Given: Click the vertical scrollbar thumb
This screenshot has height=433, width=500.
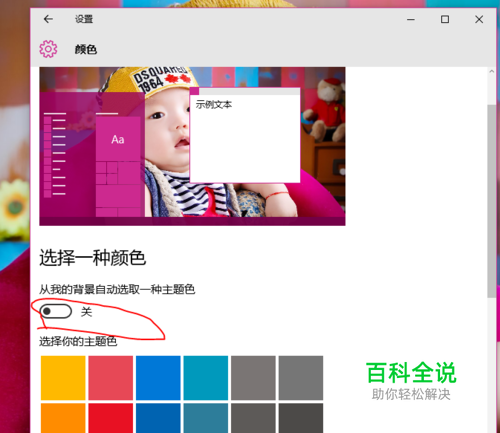Looking at the screenshot, I should click(491, 201).
